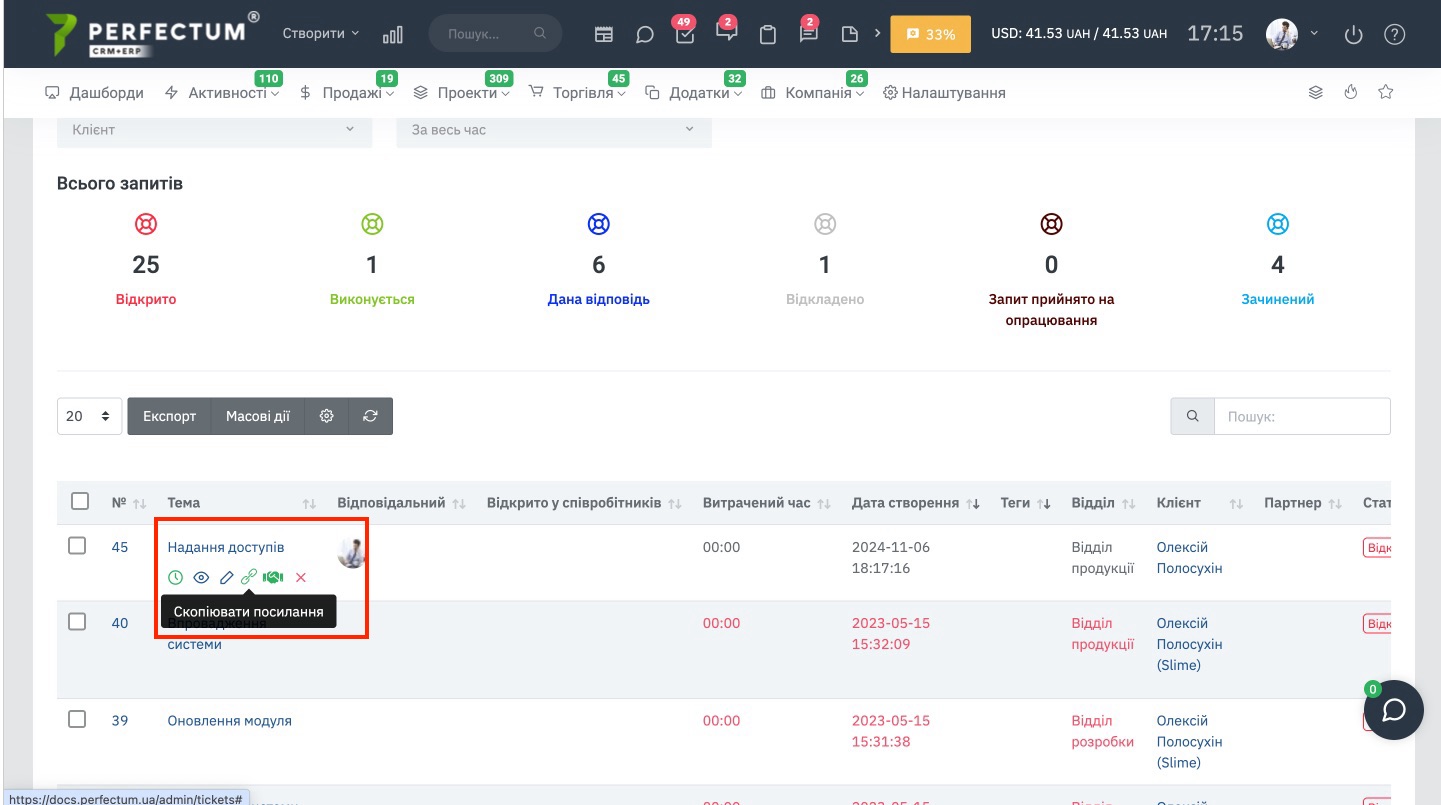Open the За весь час period dropdown

point(554,130)
